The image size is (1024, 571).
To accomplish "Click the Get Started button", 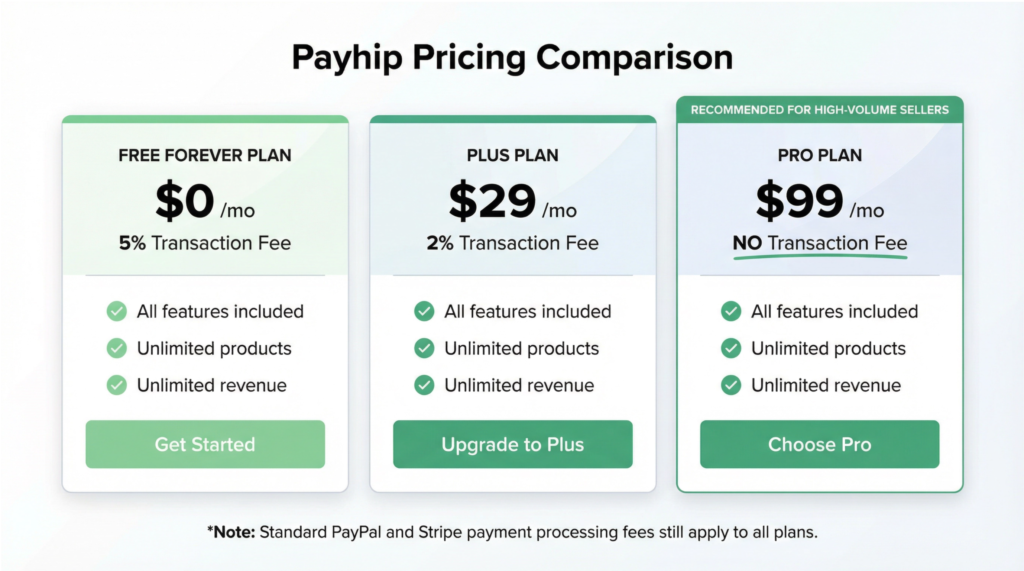I will pos(205,444).
